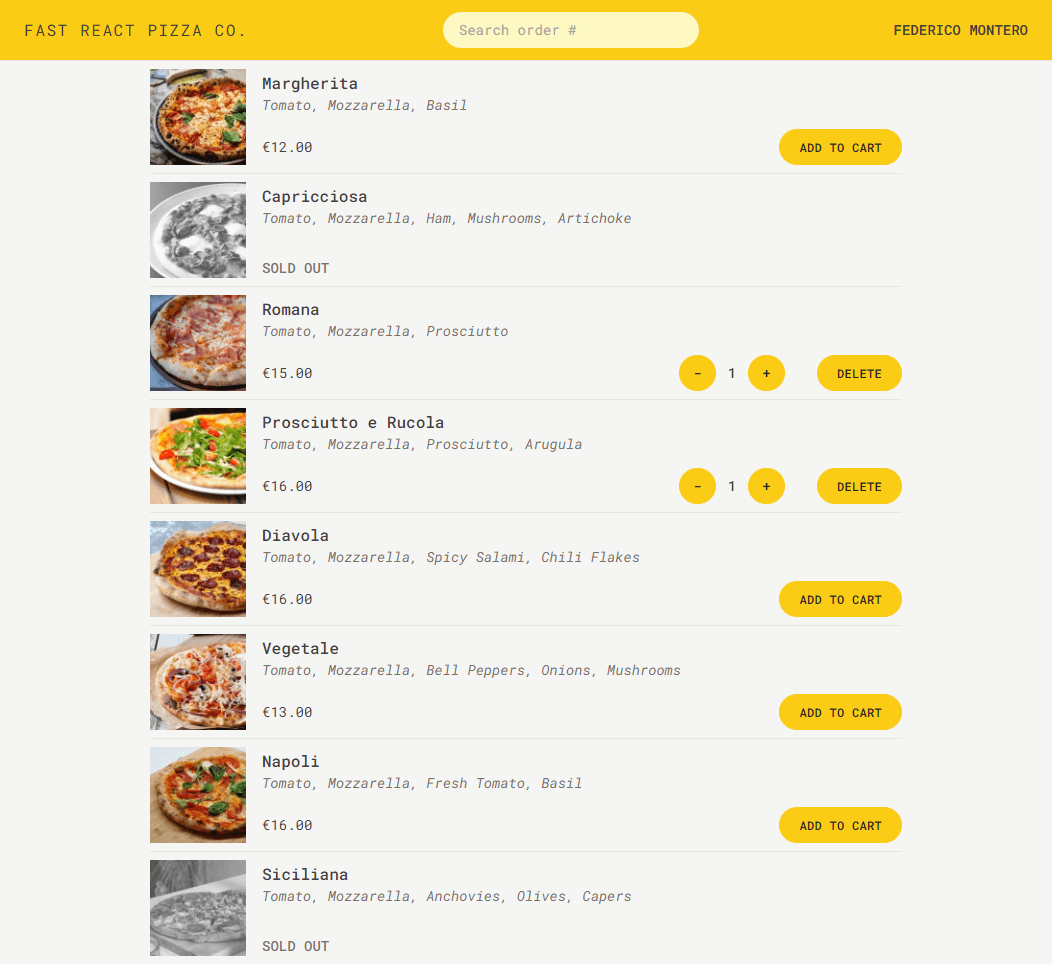Click the Prosciutto e Rucola photo

[x=198, y=456]
